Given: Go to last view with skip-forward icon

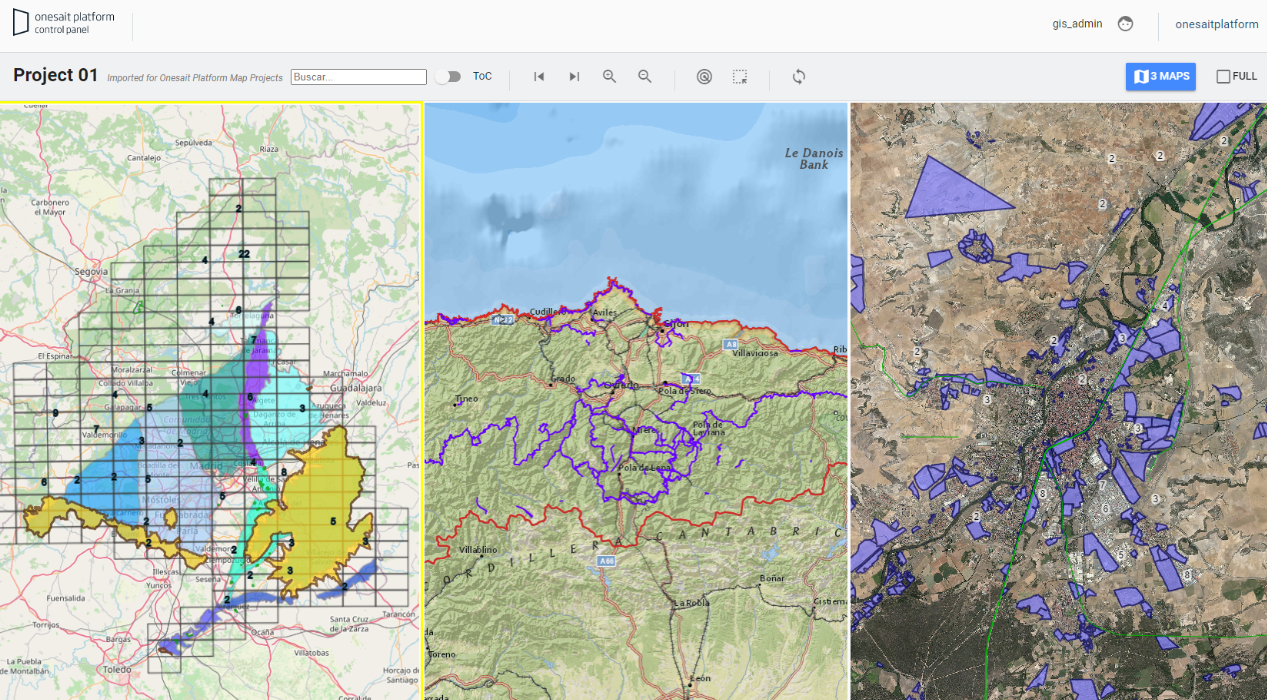Looking at the screenshot, I should (573, 76).
